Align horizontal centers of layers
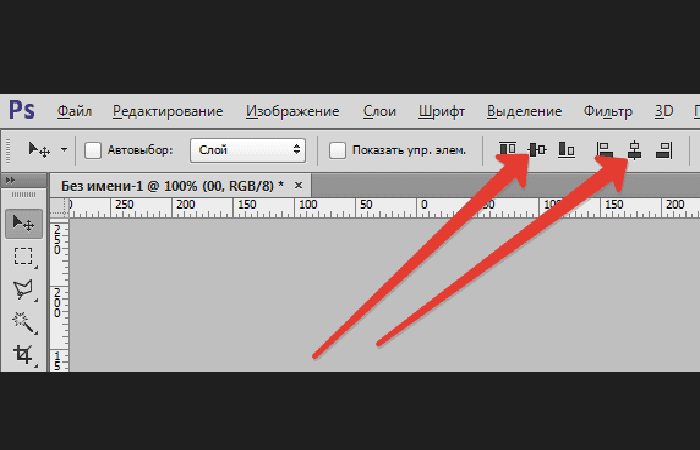700x450 pixels. pos(634,150)
